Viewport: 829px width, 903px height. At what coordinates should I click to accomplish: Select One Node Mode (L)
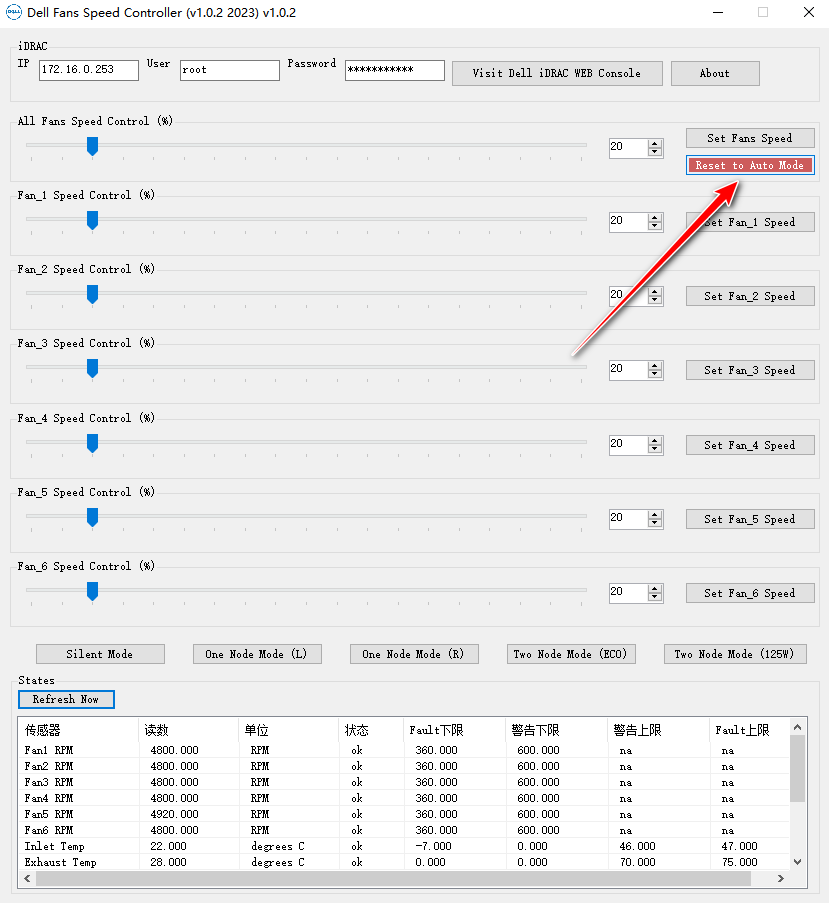257,654
